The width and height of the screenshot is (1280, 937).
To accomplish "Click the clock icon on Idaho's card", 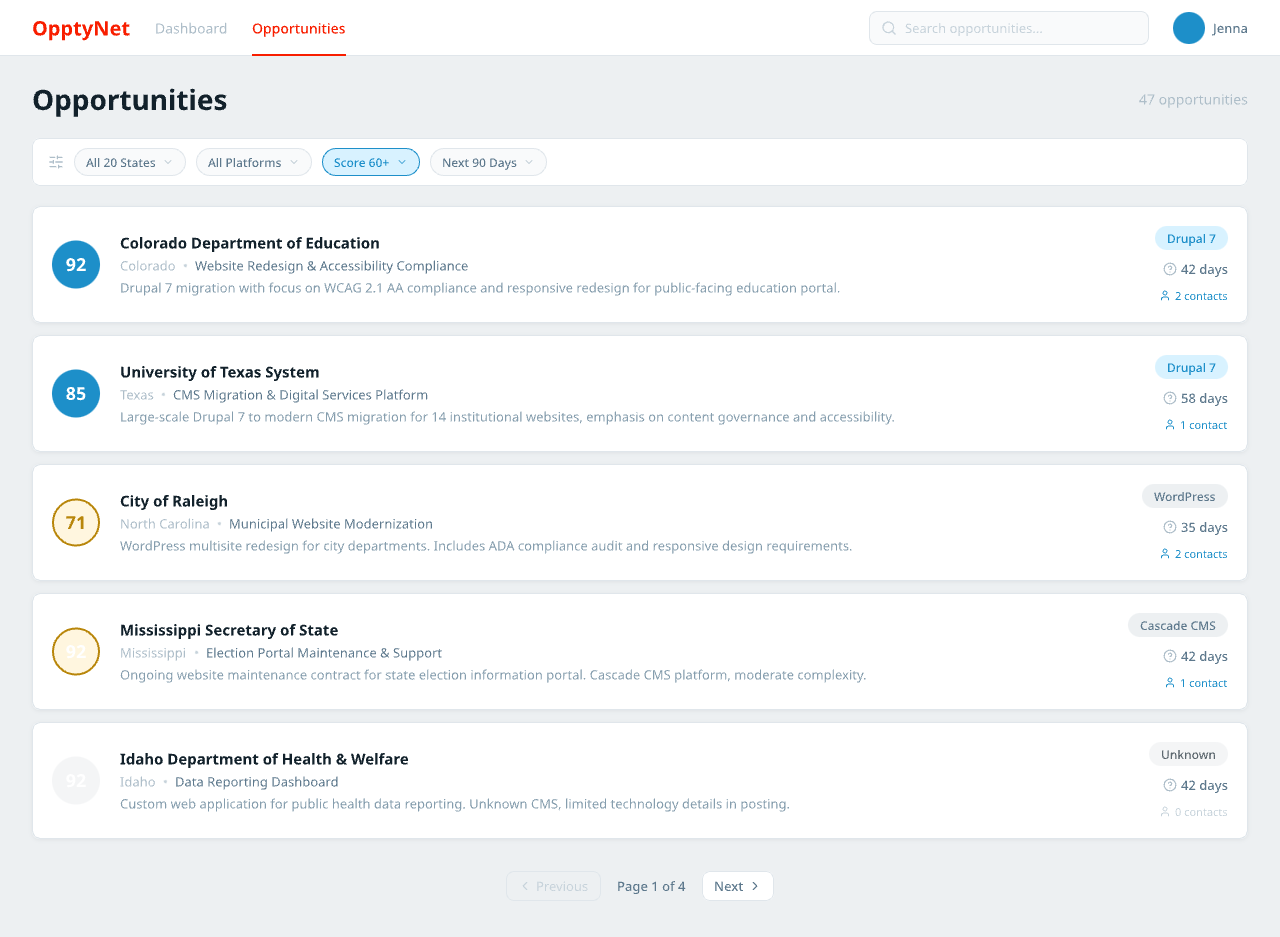I will (x=1168, y=785).
